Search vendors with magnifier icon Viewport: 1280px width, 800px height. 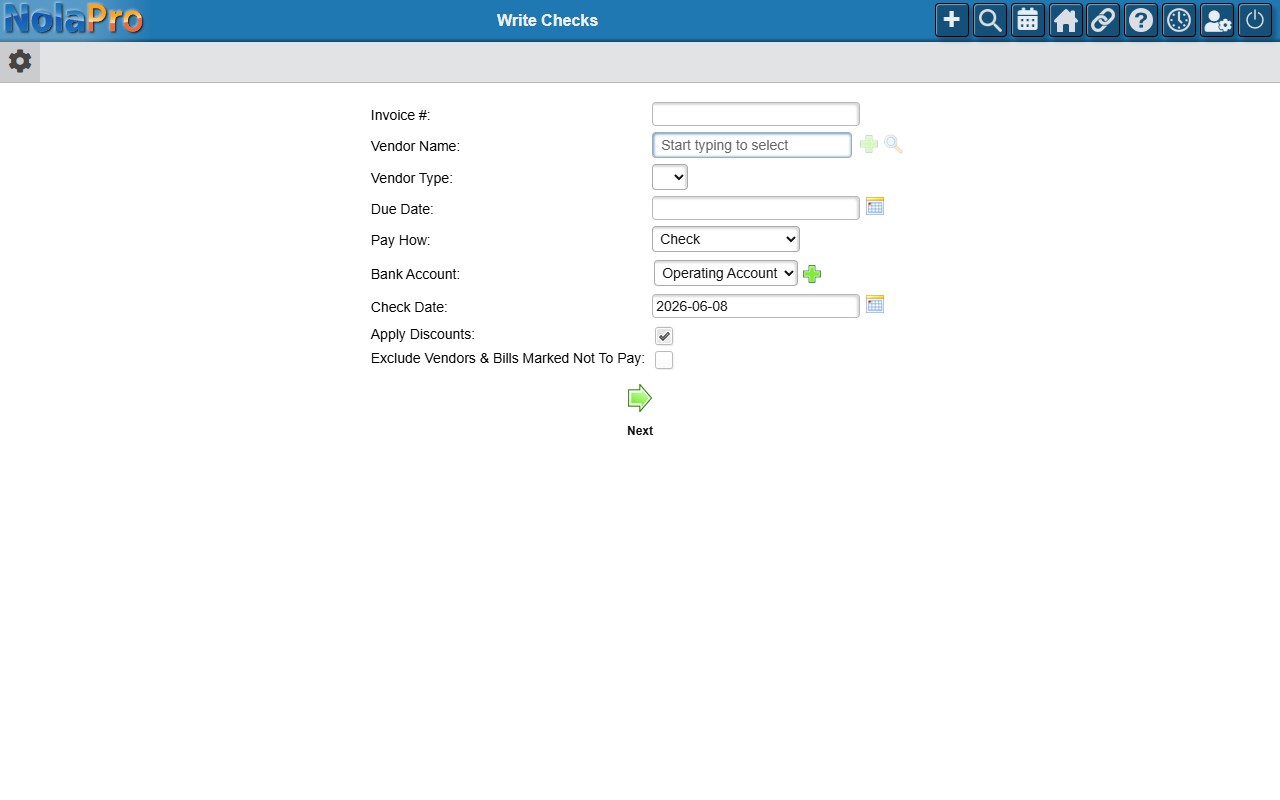893,145
